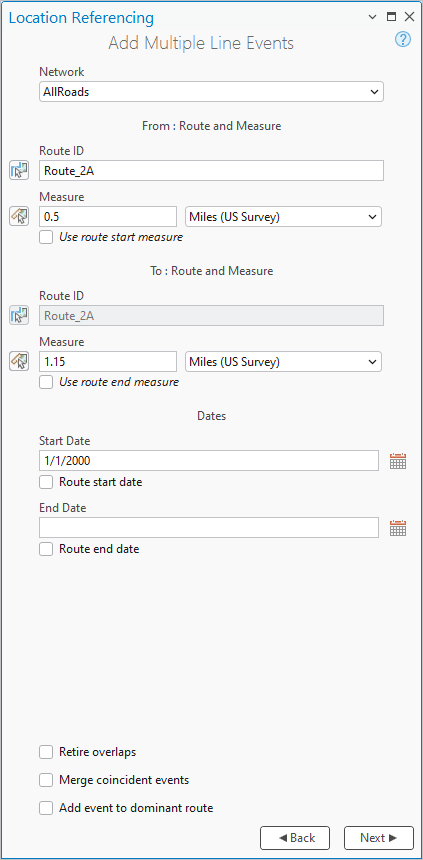423x860 pixels.
Task: Open the pane options menu arrow
Action: (373, 17)
